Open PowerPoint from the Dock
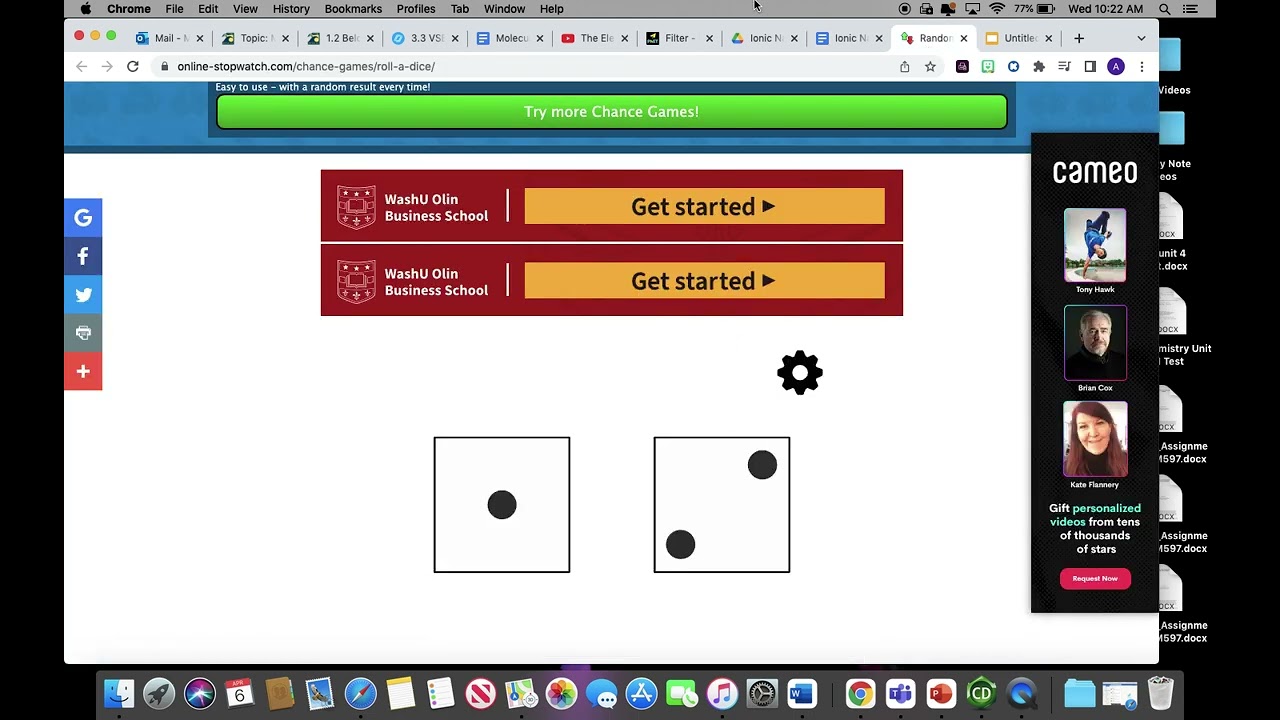 click(940, 693)
